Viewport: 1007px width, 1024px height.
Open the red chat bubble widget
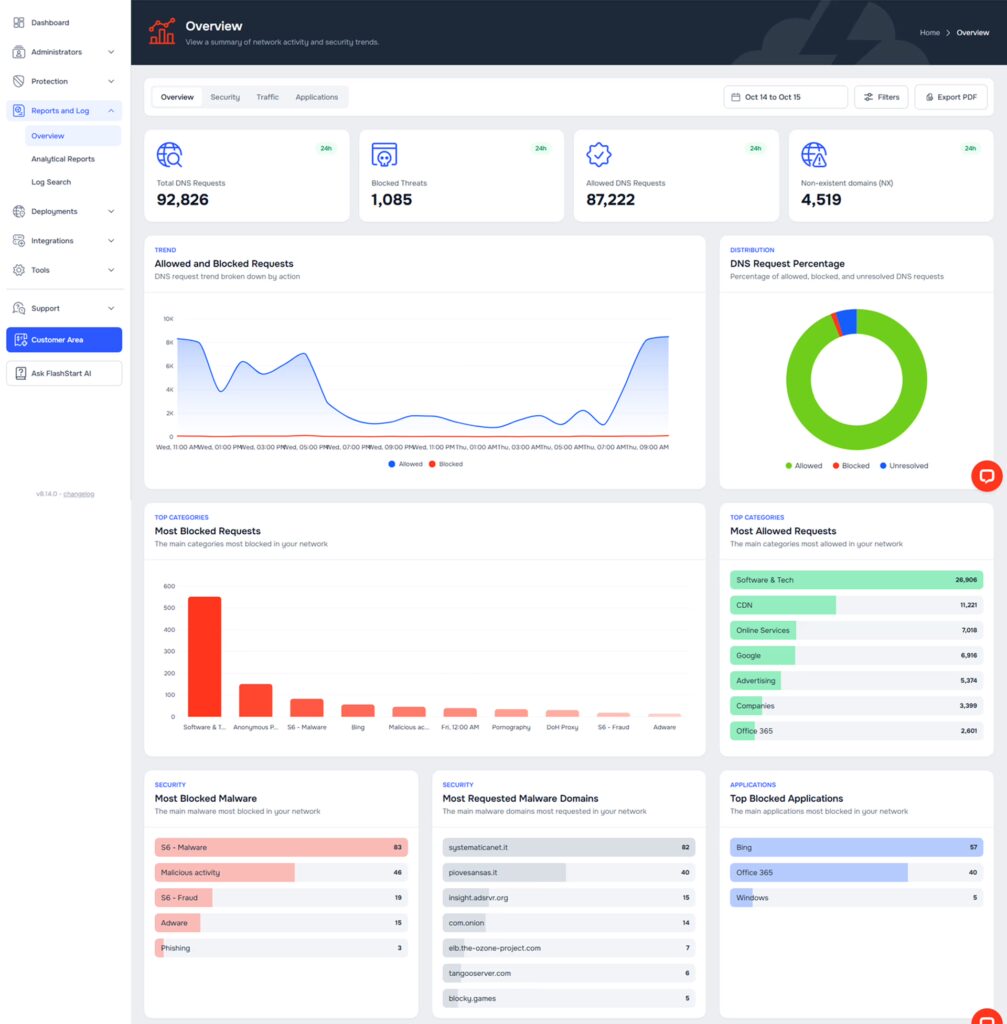(x=986, y=475)
